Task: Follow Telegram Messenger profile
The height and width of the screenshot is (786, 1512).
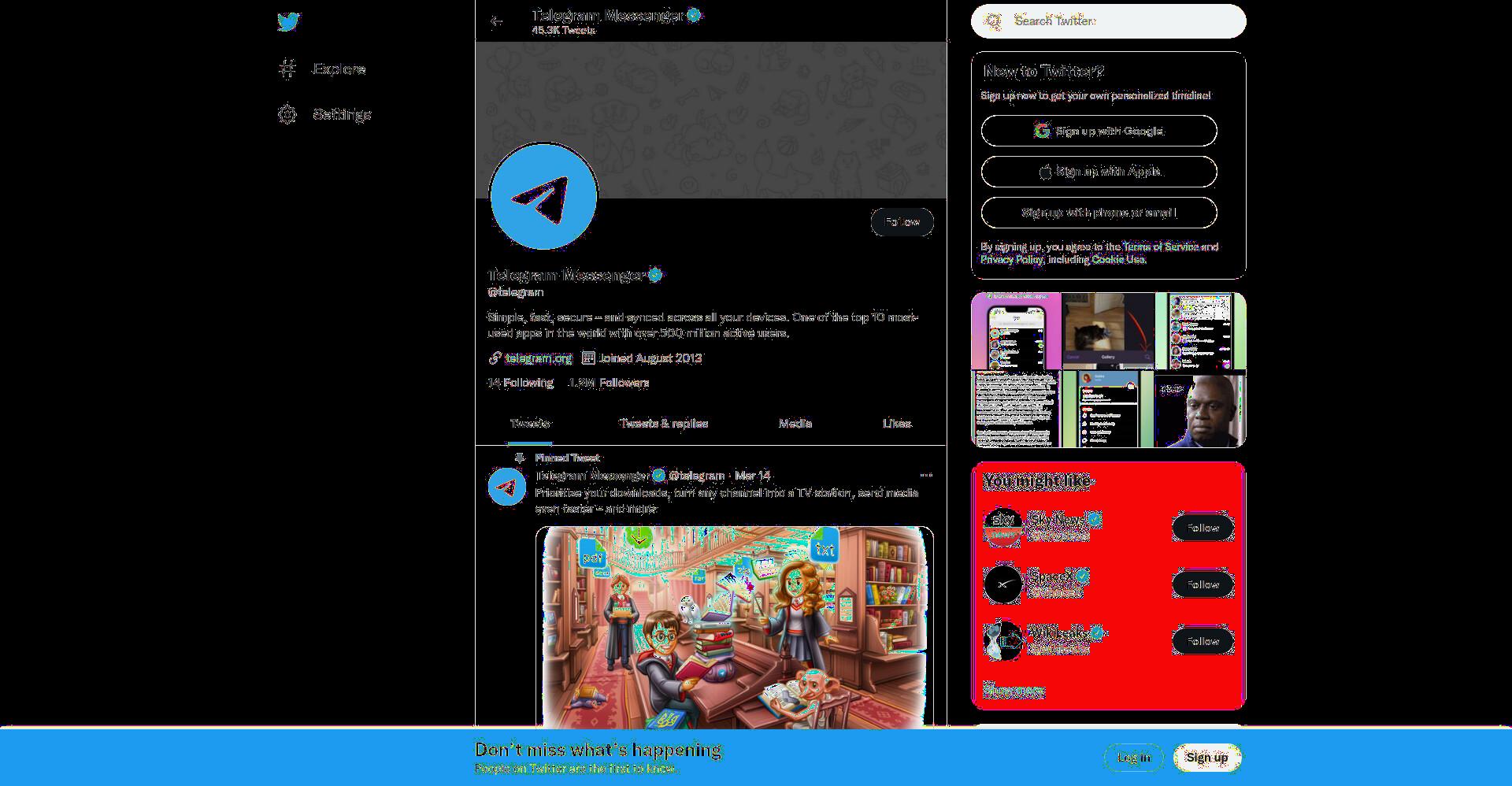Action: point(902,222)
